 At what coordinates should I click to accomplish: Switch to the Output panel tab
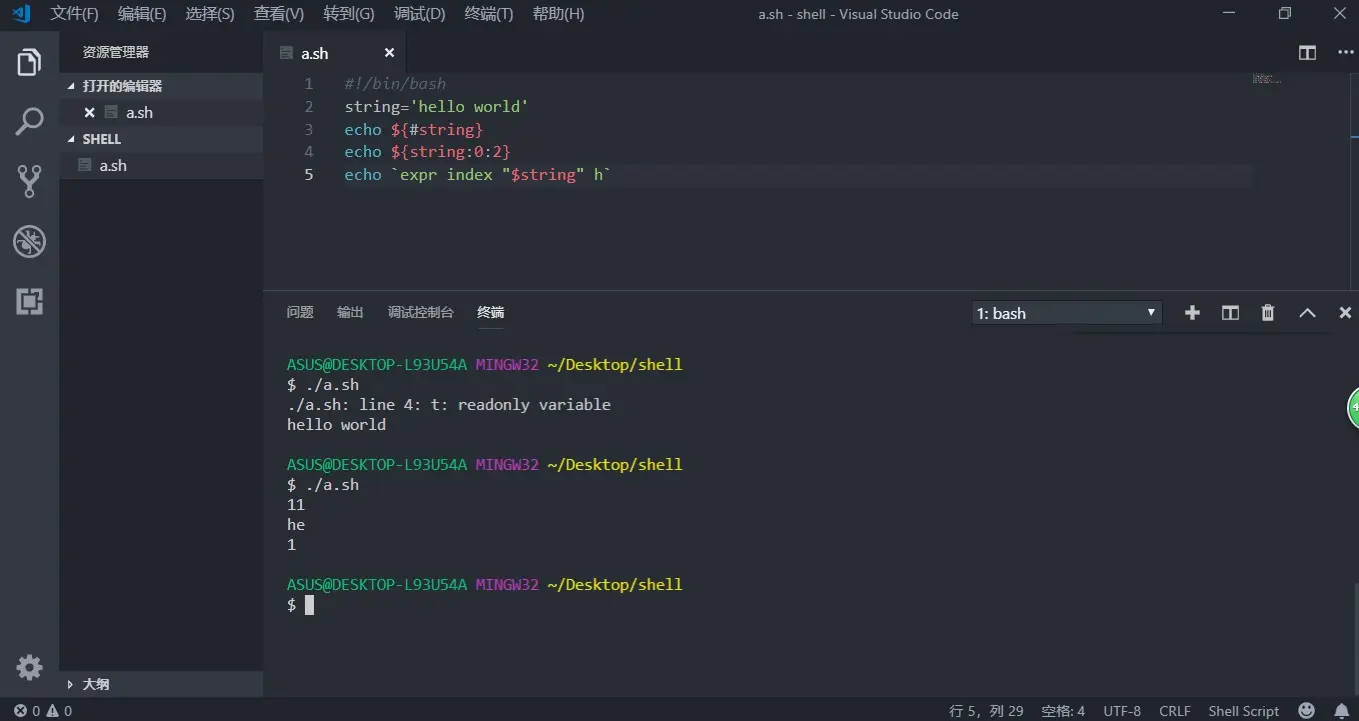[350, 312]
